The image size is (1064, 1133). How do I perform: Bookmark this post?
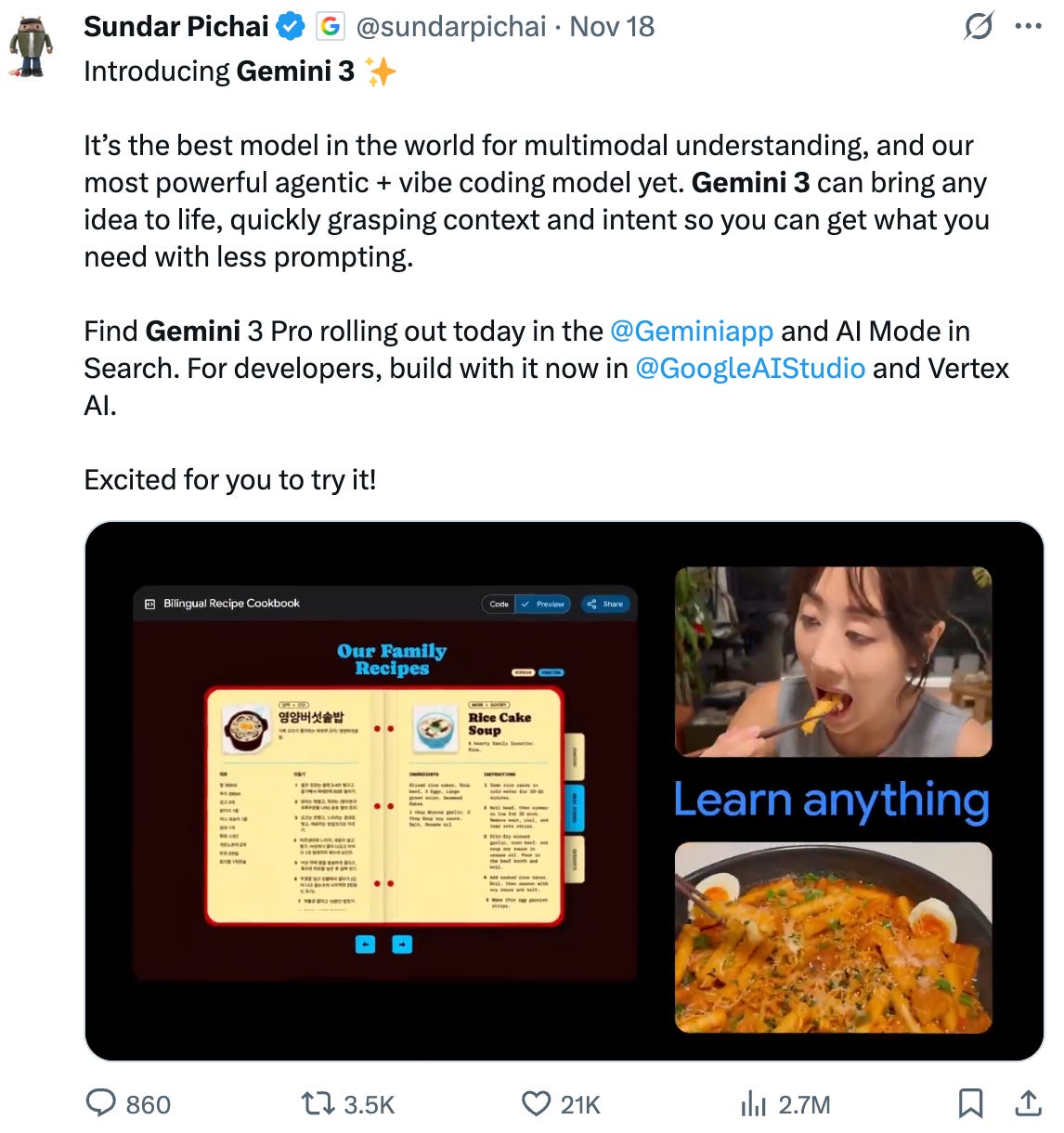[970, 1103]
